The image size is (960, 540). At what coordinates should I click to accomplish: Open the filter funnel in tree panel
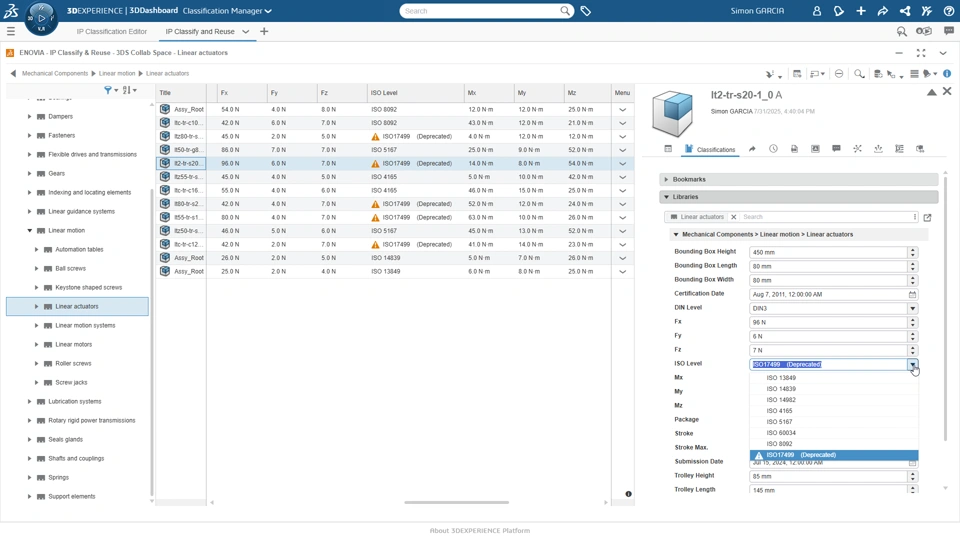point(109,90)
